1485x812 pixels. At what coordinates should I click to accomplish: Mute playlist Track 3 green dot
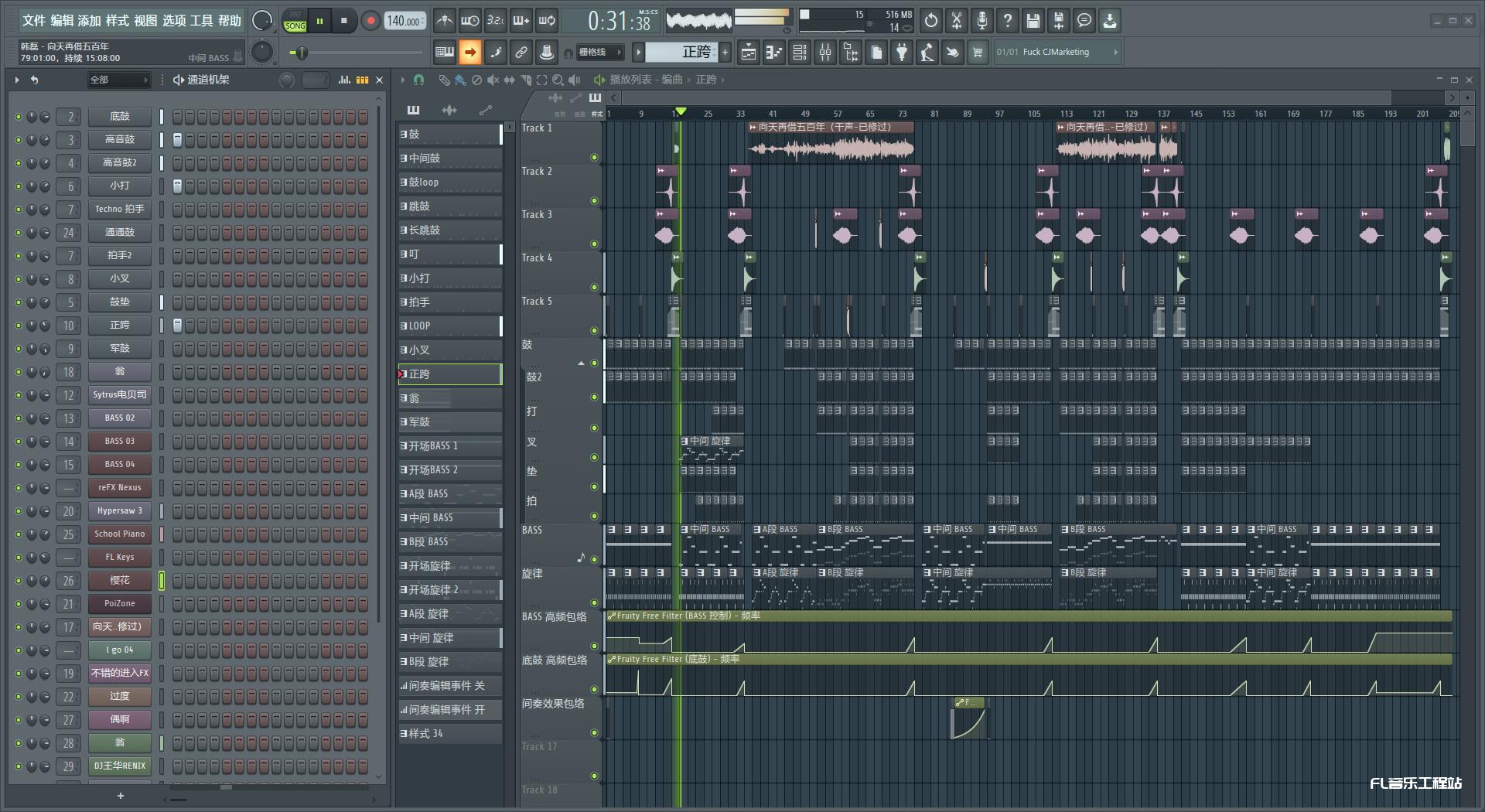click(x=594, y=244)
